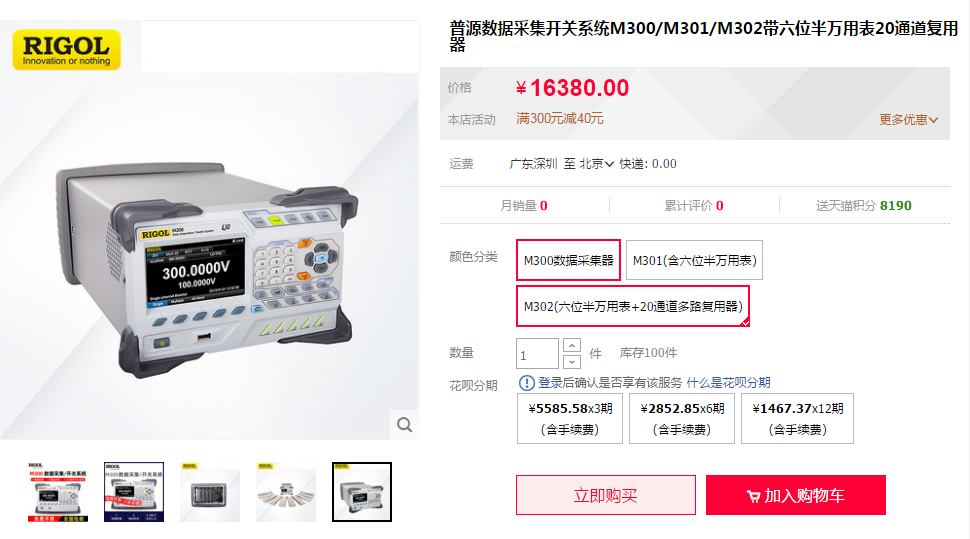Select the M301(含六位半万用表) option
The height and width of the screenshot is (539, 970).
[x=694, y=260]
